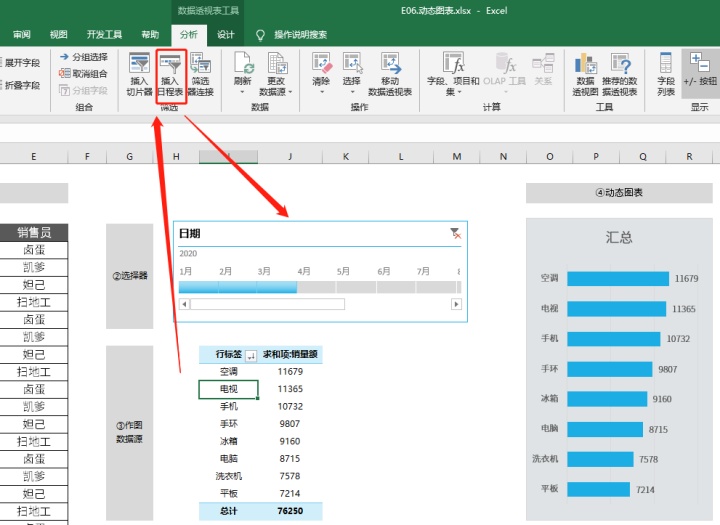
Task: Select the pivot cell 电视
Action: click(228, 389)
